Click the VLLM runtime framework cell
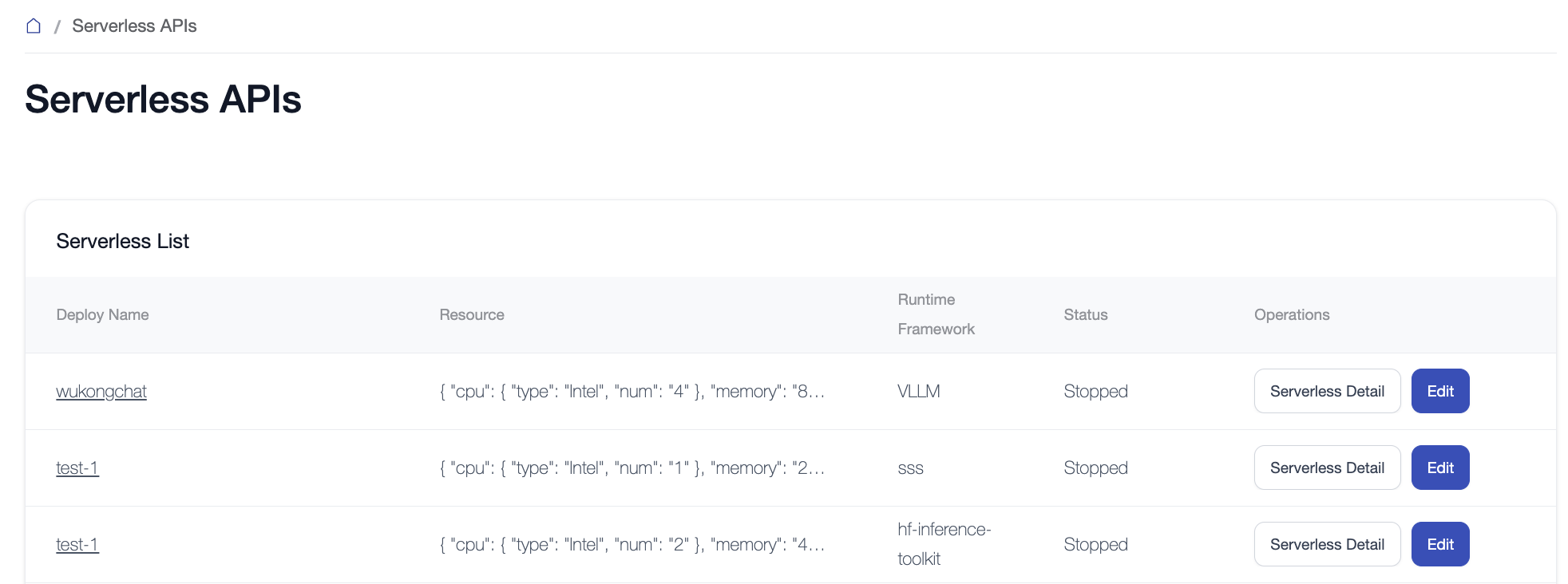 918,392
